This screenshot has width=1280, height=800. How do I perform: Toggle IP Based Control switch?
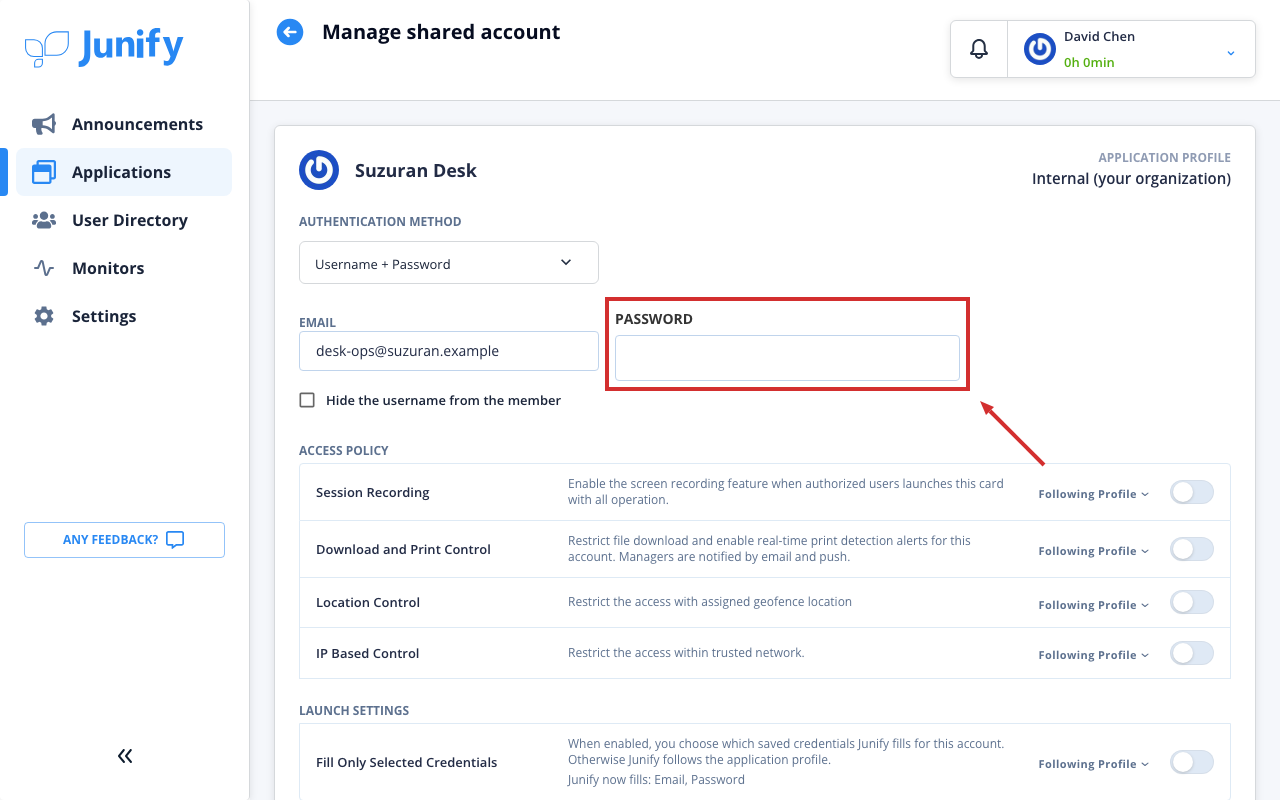(x=1192, y=653)
